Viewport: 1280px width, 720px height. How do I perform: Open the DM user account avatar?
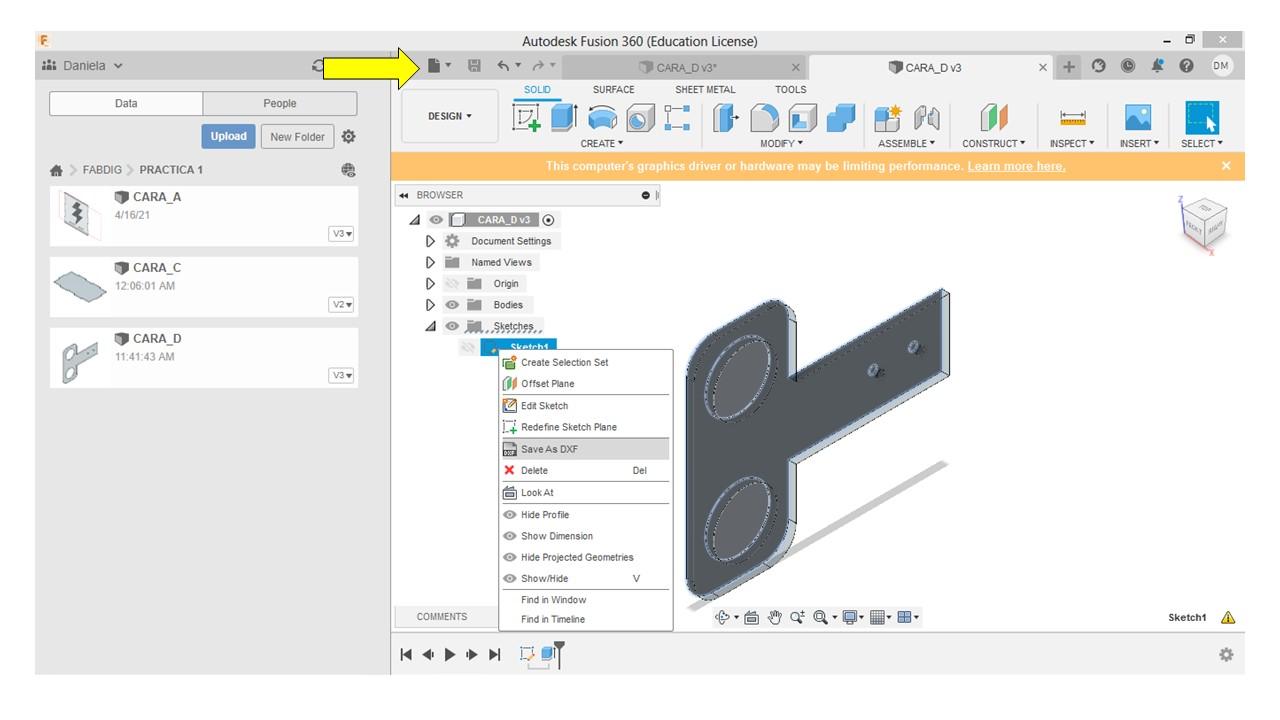coord(1222,66)
